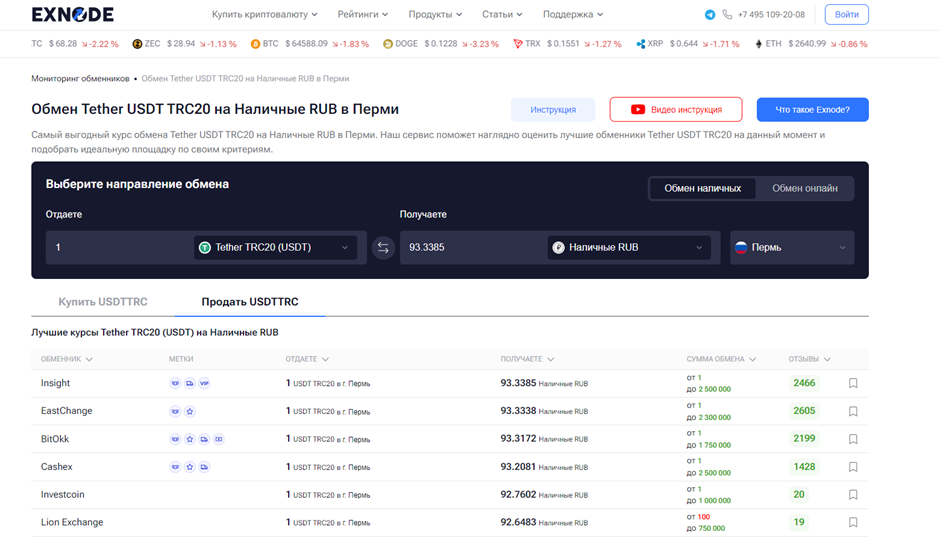Screen dimensions: 940x538
Task: Sort table by Обменник column
Action: [67, 359]
